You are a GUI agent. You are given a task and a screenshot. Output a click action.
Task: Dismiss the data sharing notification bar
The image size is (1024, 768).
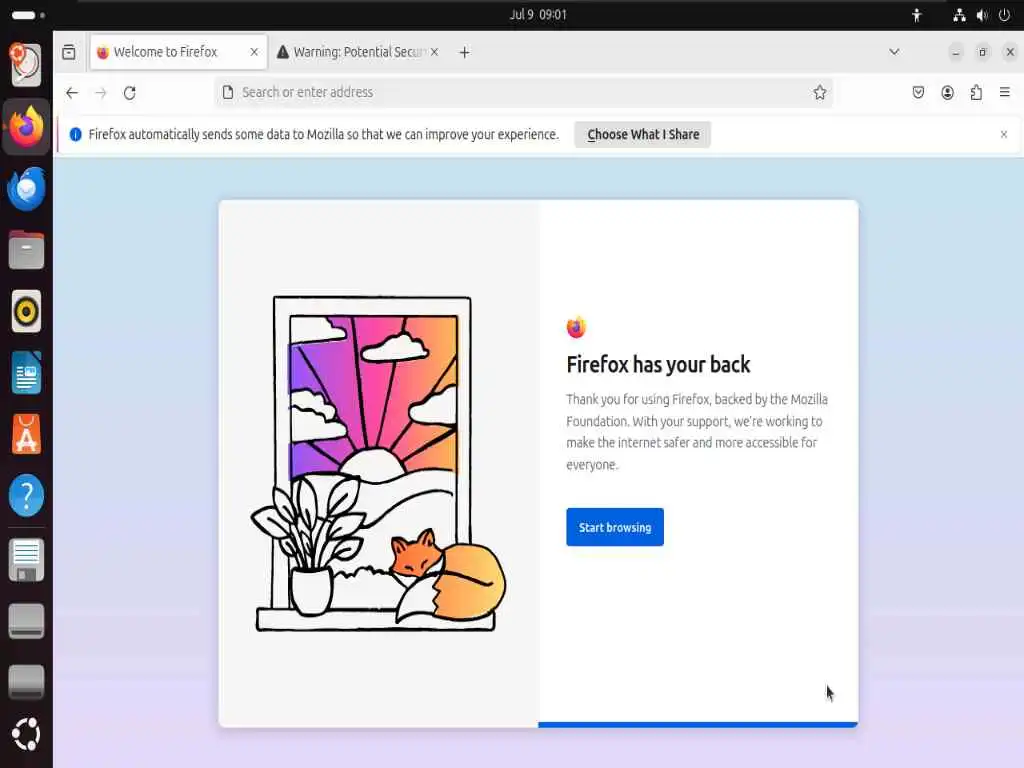[1004, 135]
